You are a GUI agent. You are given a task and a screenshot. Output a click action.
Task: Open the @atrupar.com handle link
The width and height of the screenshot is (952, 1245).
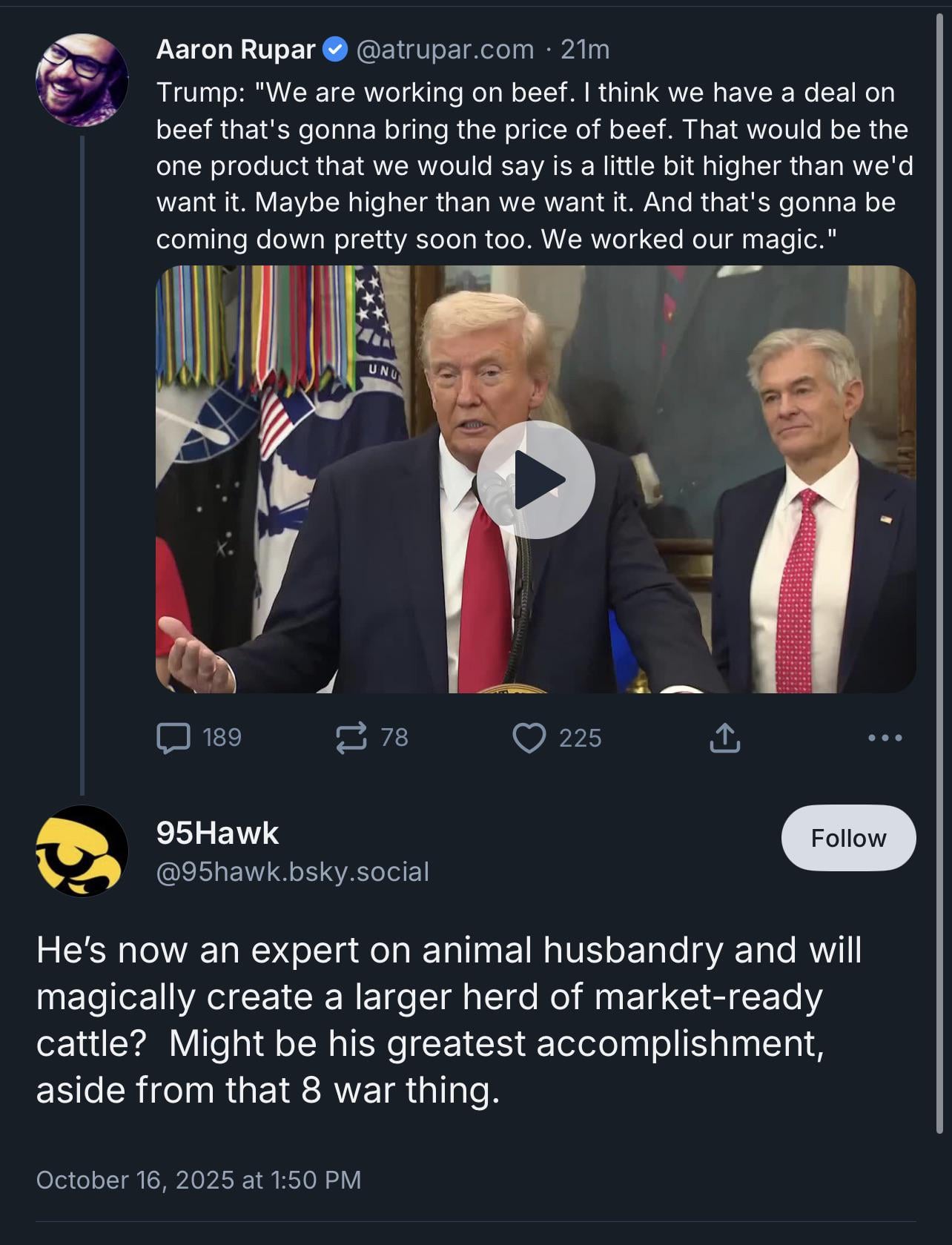[x=445, y=50]
